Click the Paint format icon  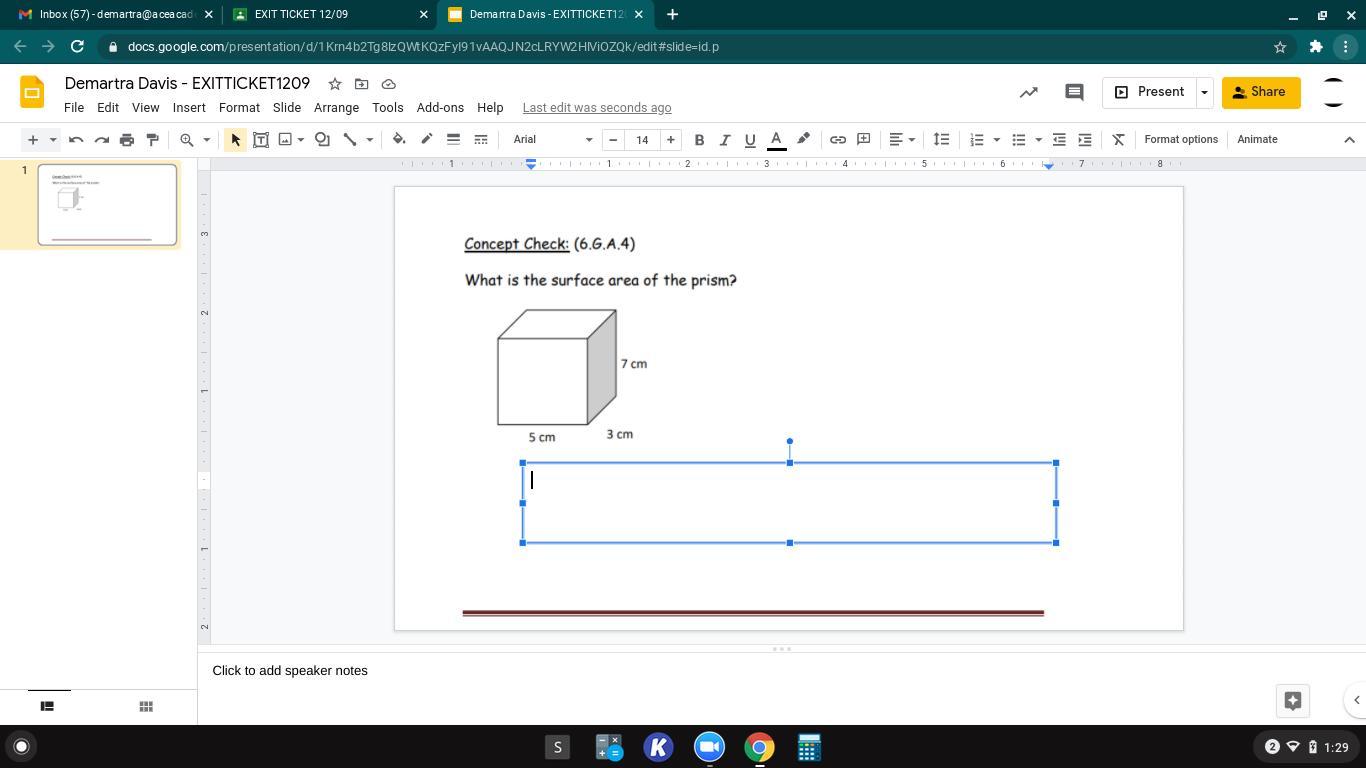152,140
